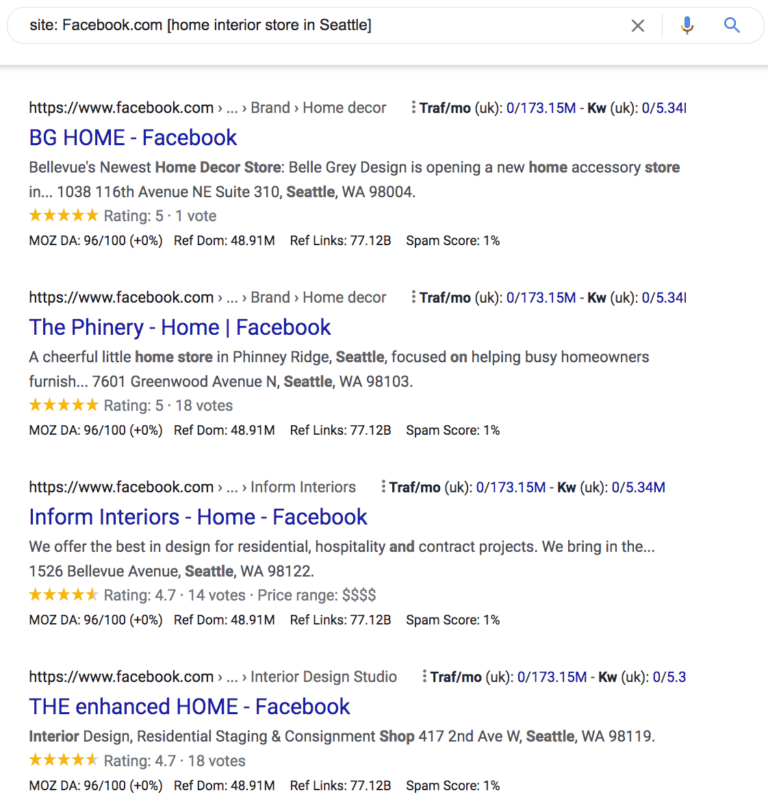Expand the breadcrumb ellipsis on Inform Interiors result

coord(232,487)
